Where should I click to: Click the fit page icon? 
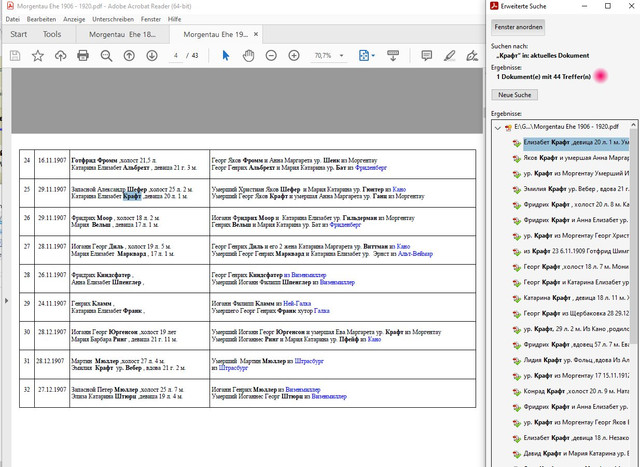click(x=364, y=56)
